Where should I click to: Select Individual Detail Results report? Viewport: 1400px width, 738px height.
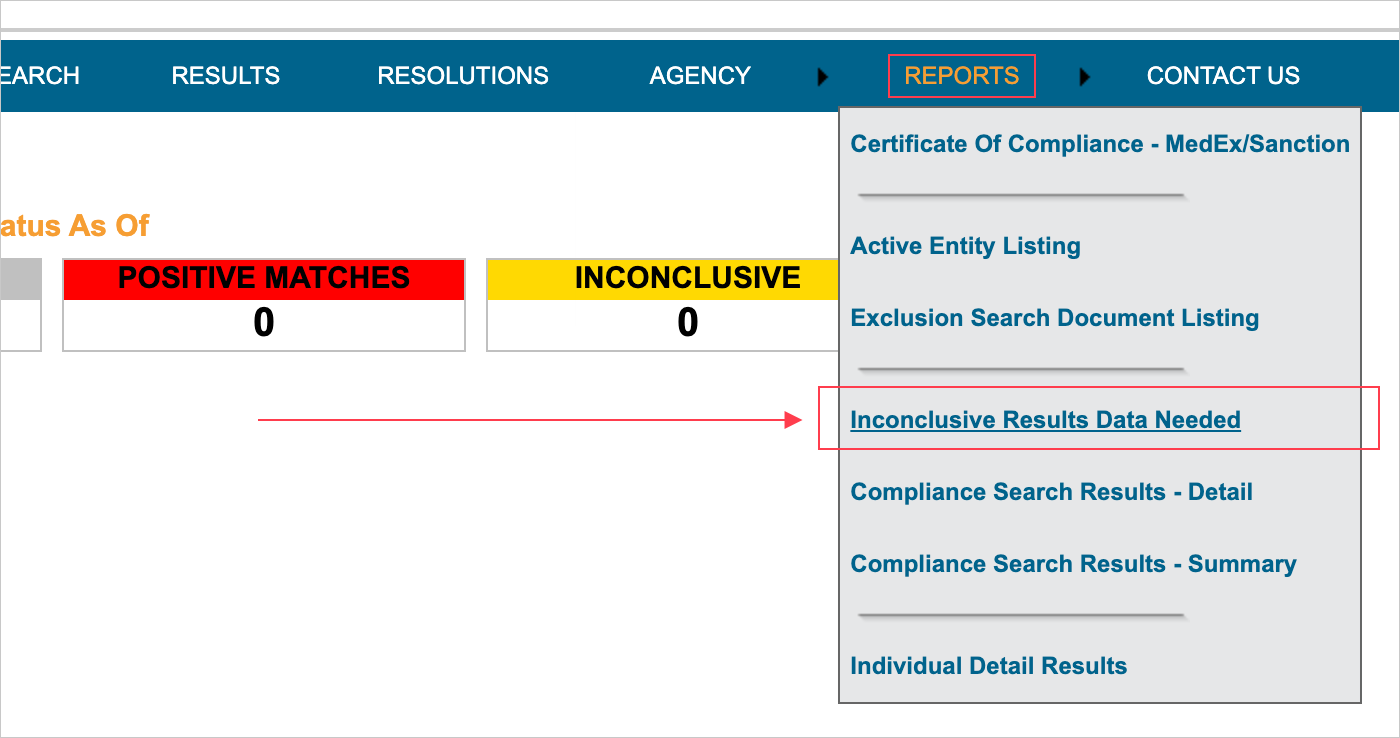pyautogui.click(x=988, y=665)
